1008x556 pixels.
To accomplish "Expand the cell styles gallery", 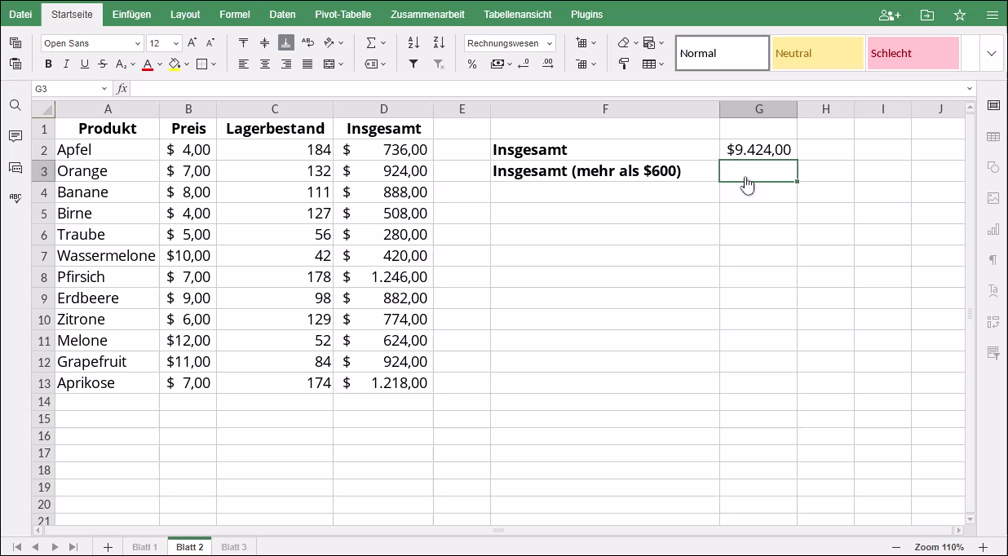I will (969, 53).
